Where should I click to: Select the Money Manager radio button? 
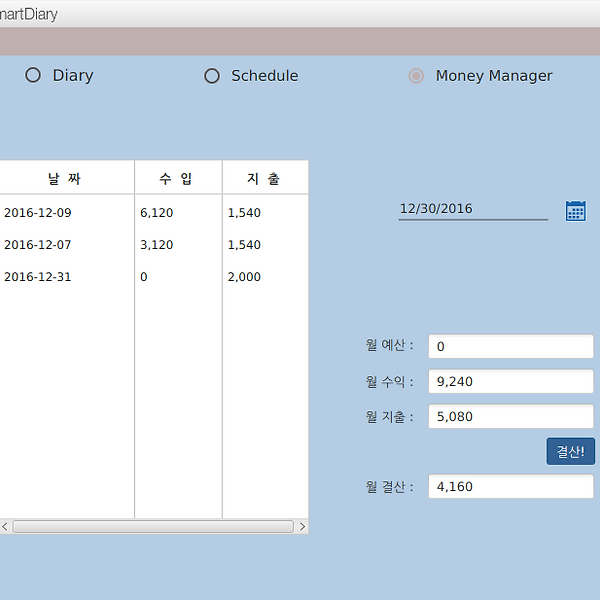tap(416, 75)
